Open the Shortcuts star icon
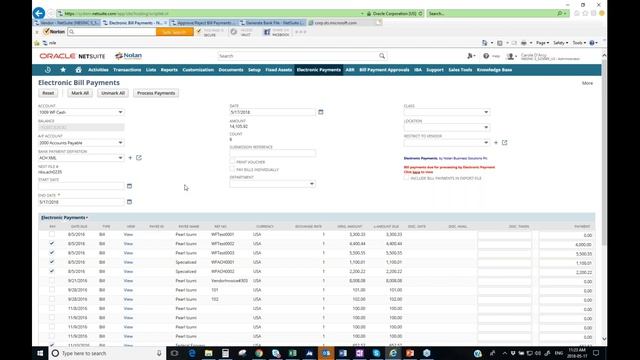640x360 pixels. (63, 70)
